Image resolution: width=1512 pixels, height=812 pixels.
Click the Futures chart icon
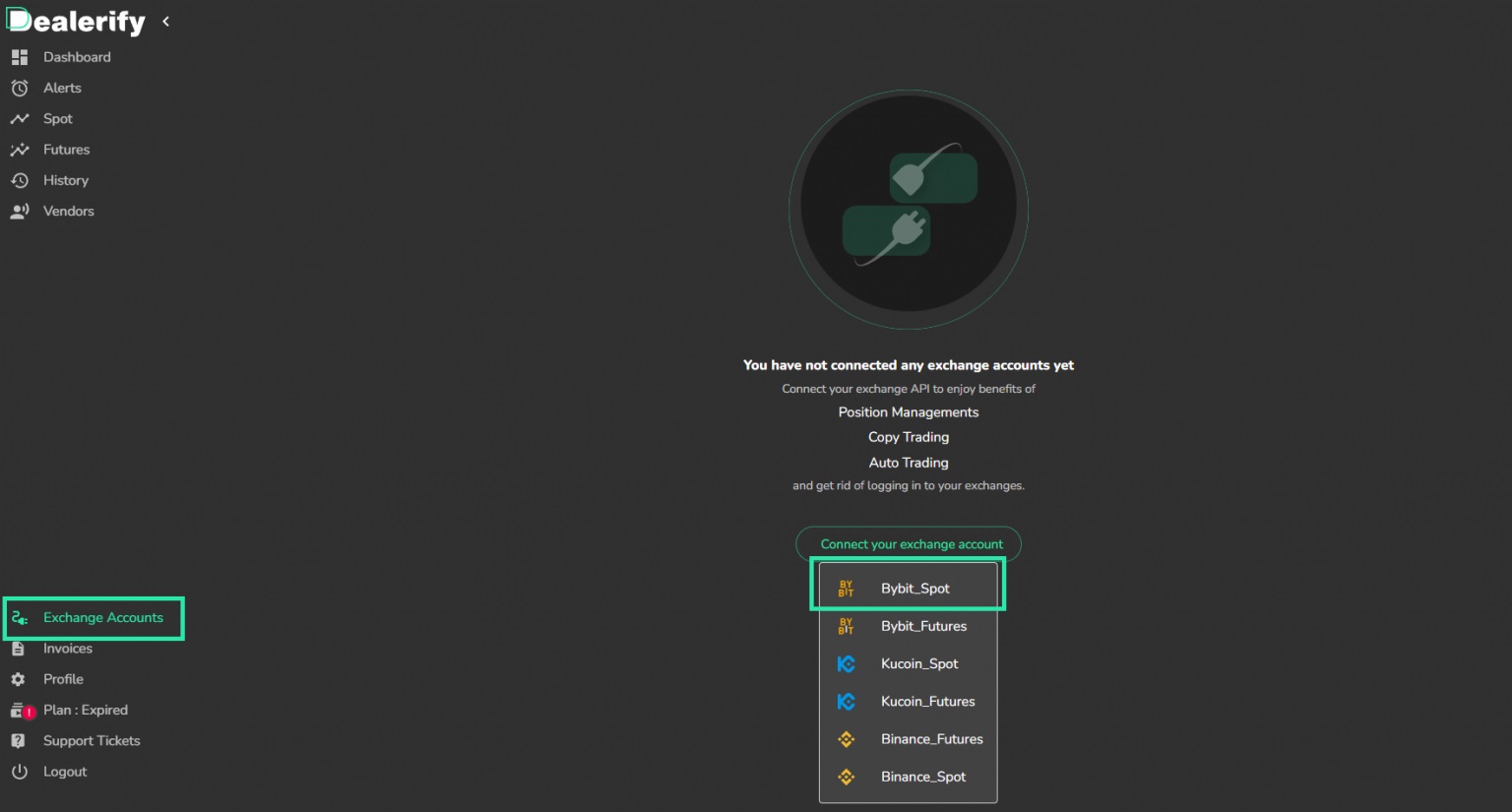pyautogui.click(x=19, y=150)
